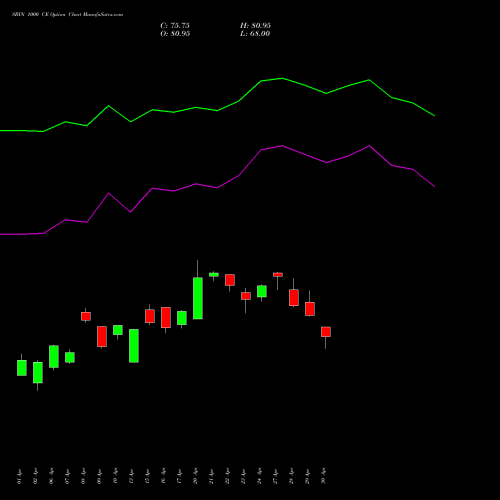500x500 pixels.
Task: Select the '01 Apr' date label
Action: [19, 476]
